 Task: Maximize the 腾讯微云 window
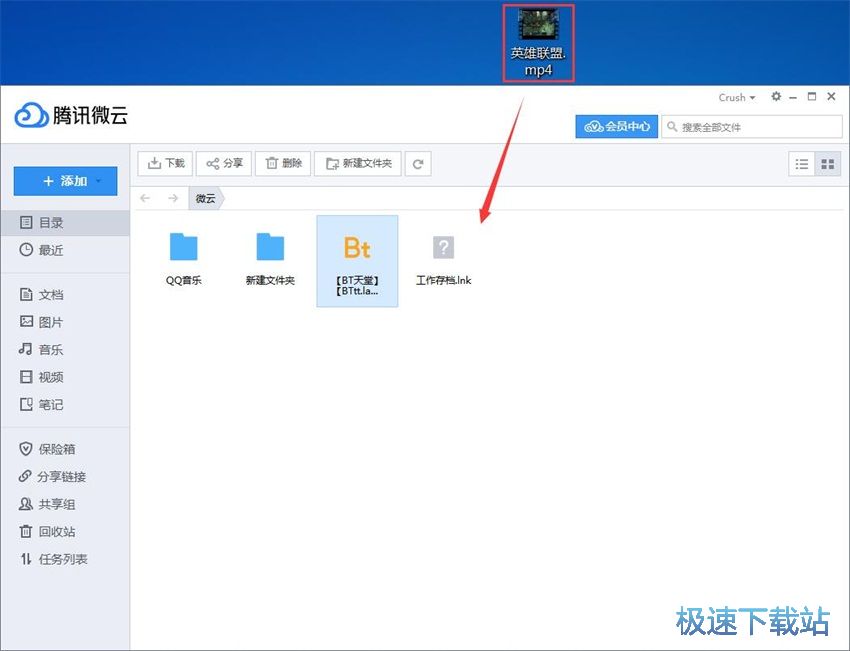812,96
